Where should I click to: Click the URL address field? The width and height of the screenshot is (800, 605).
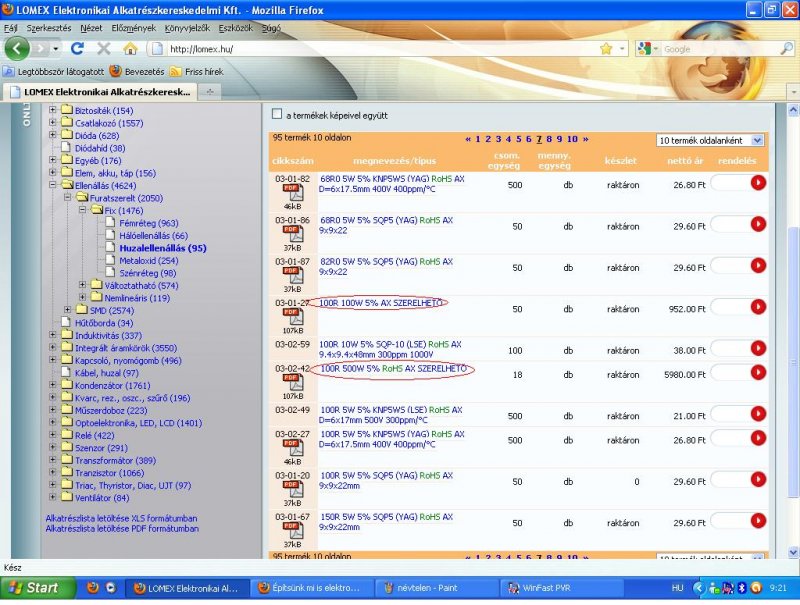click(x=378, y=49)
